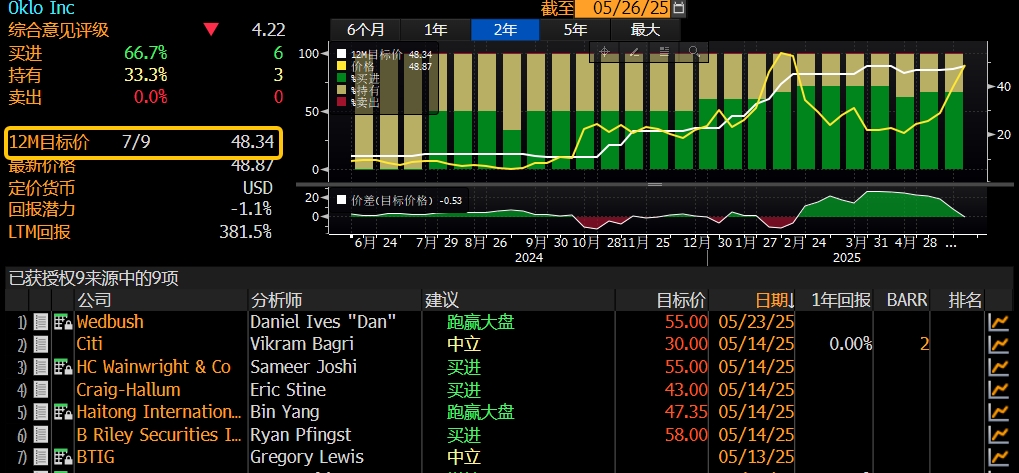Open the Craig-Hallum company link
The width and height of the screenshot is (1019, 473).
coord(128,390)
